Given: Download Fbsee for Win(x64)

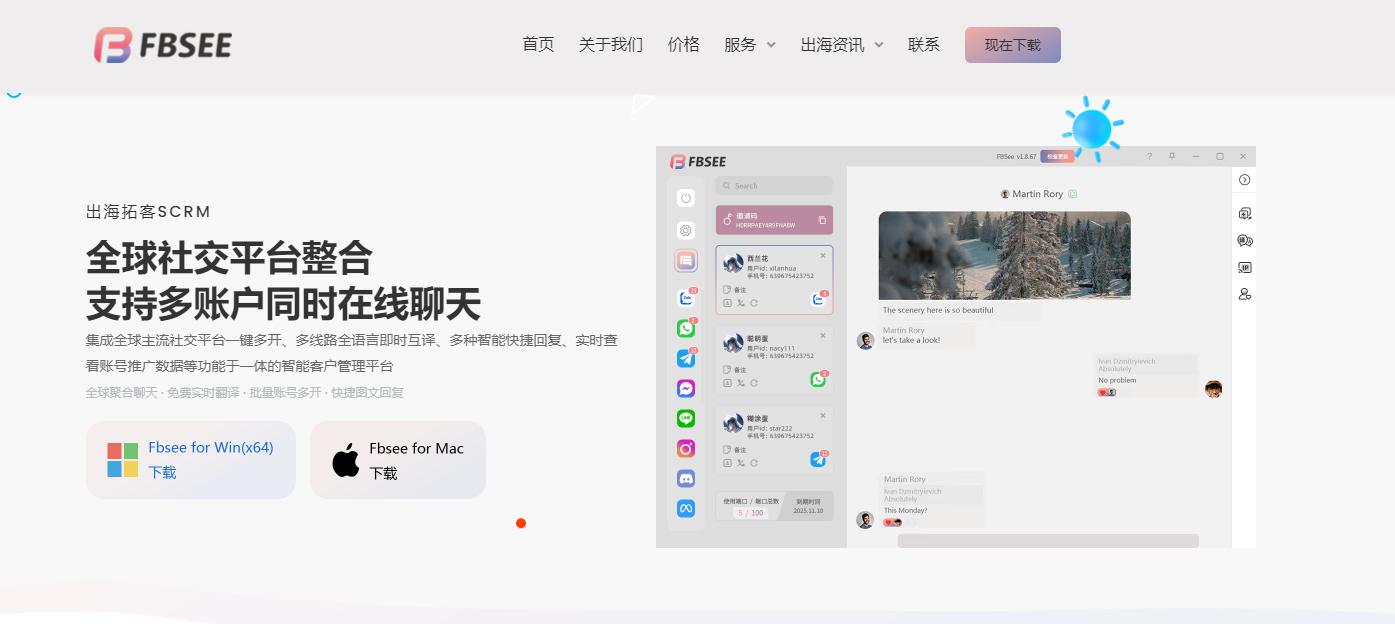Looking at the screenshot, I should point(191,460).
